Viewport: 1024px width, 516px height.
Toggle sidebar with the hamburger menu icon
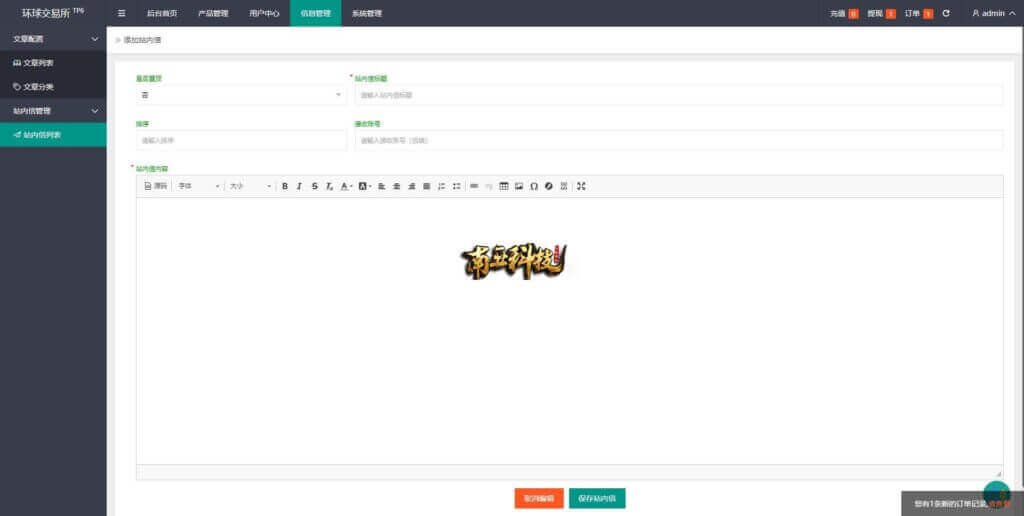coord(122,13)
